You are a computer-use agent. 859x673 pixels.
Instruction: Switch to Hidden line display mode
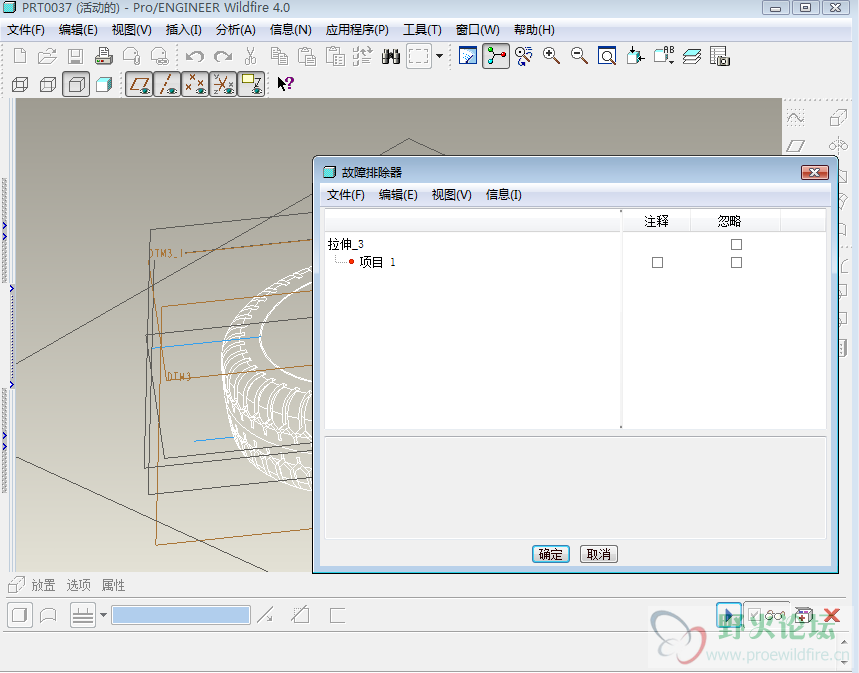click(48, 84)
